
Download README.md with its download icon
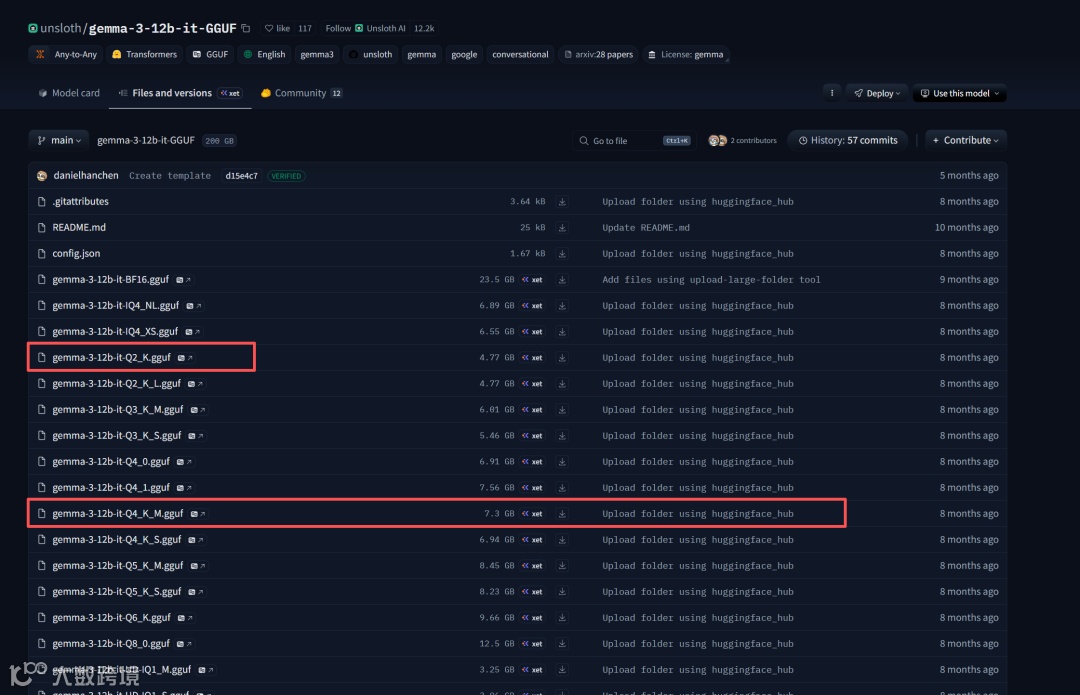[562, 227]
